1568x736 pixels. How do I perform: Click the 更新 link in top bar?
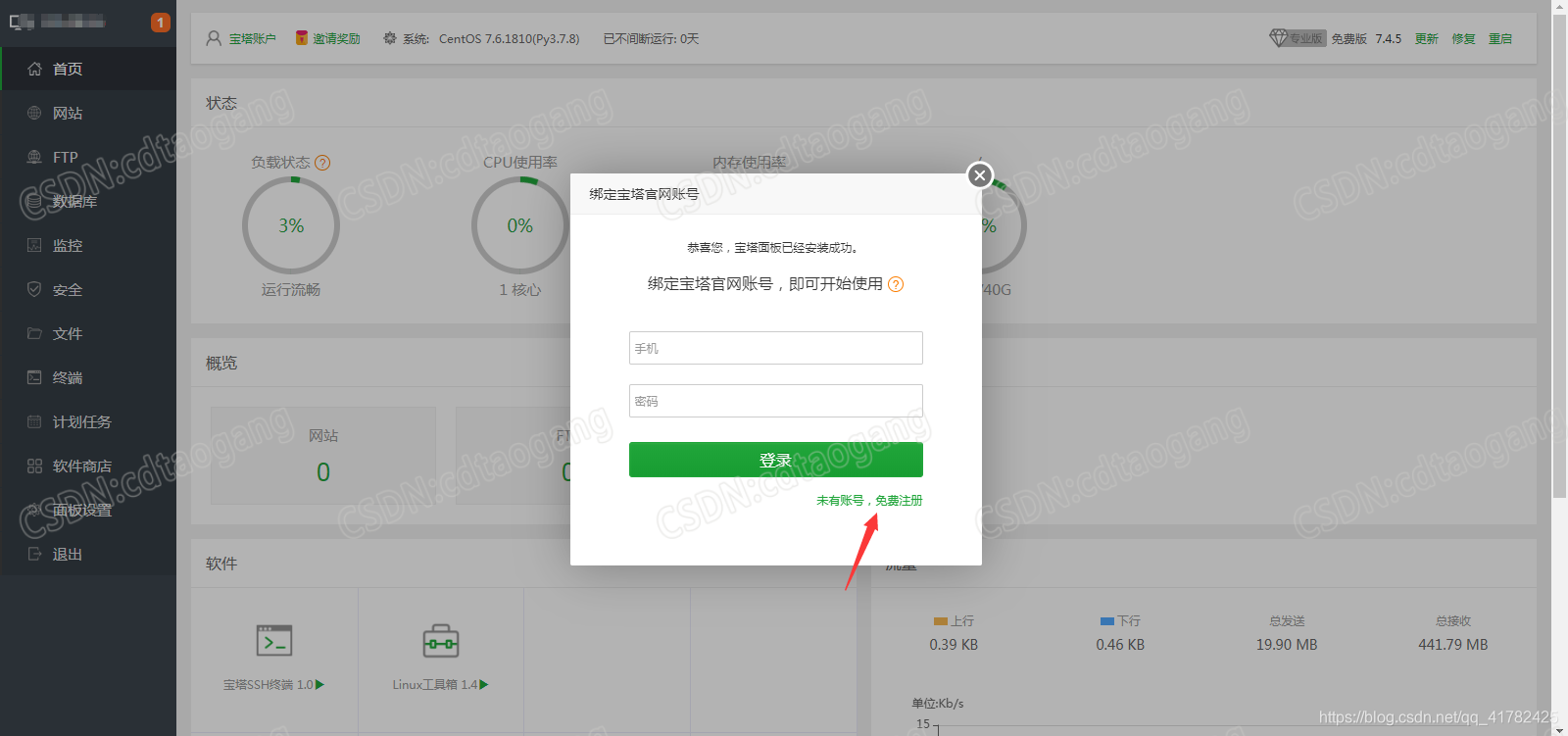coord(1427,39)
